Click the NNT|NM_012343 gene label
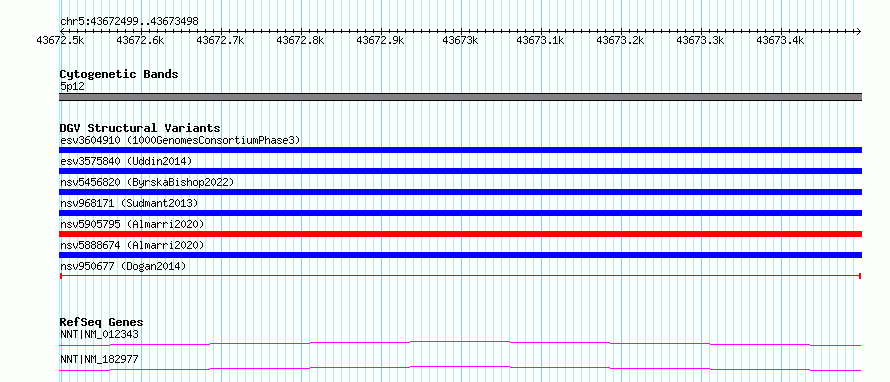The width and height of the screenshot is (890, 382). 99,334
